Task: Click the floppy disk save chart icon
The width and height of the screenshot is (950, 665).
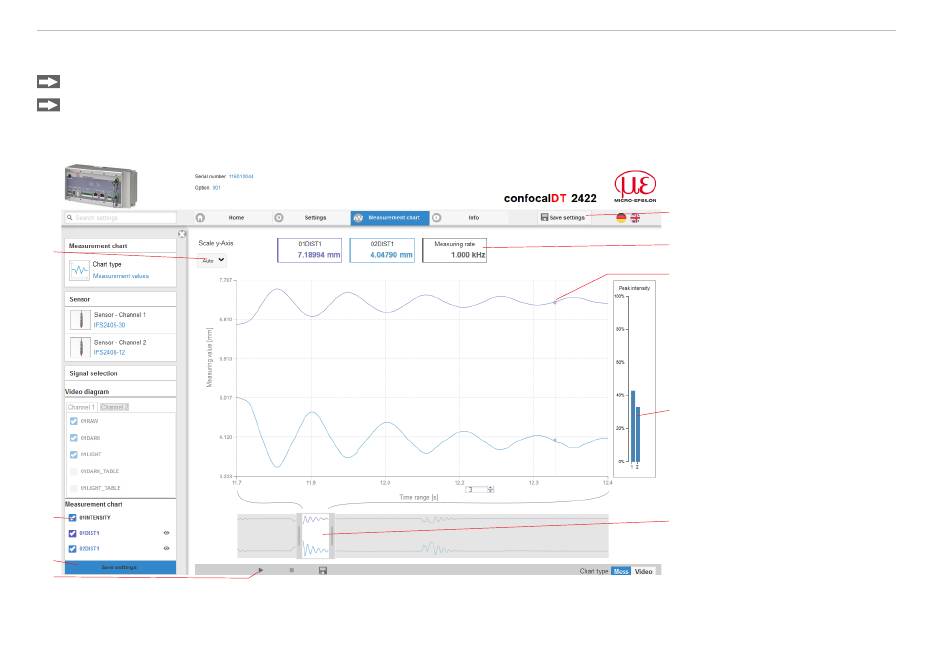Action: [x=323, y=571]
